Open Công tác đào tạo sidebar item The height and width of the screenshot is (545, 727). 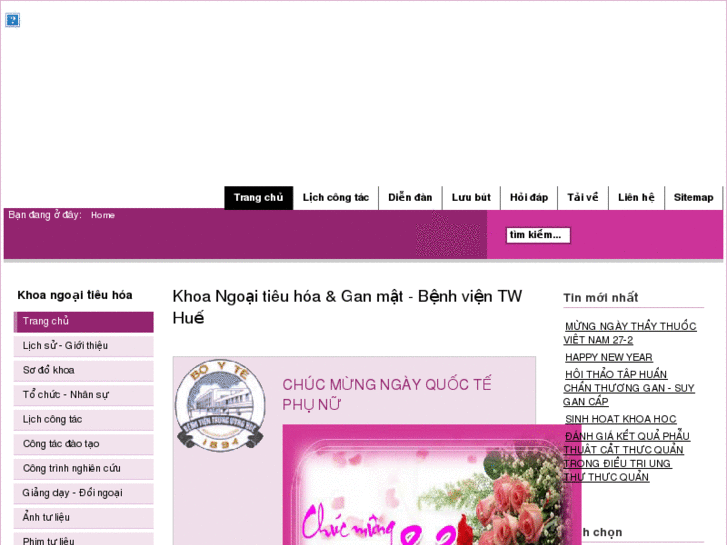(x=83, y=444)
